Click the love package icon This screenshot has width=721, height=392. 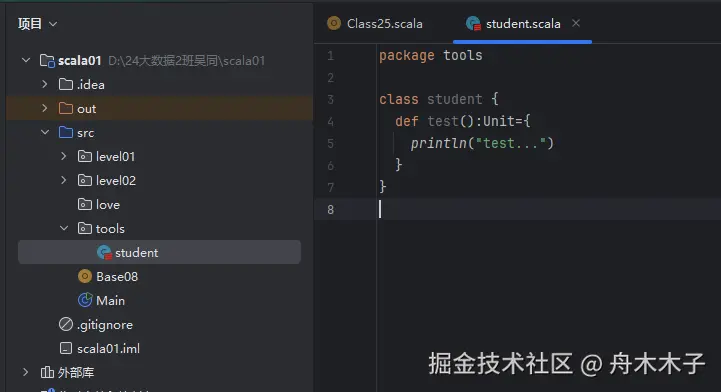[85, 204]
